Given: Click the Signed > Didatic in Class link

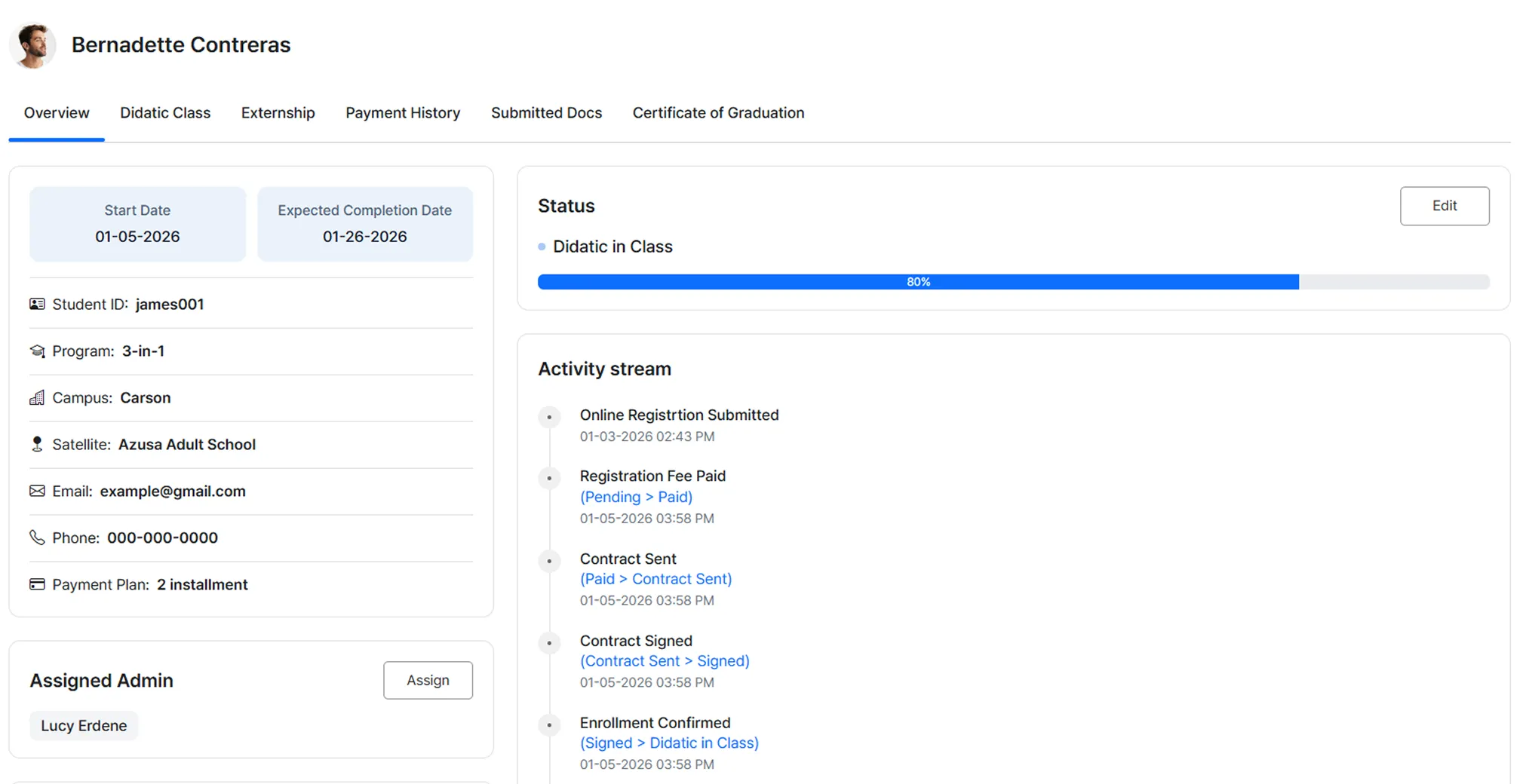Looking at the screenshot, I should [669, 743].
